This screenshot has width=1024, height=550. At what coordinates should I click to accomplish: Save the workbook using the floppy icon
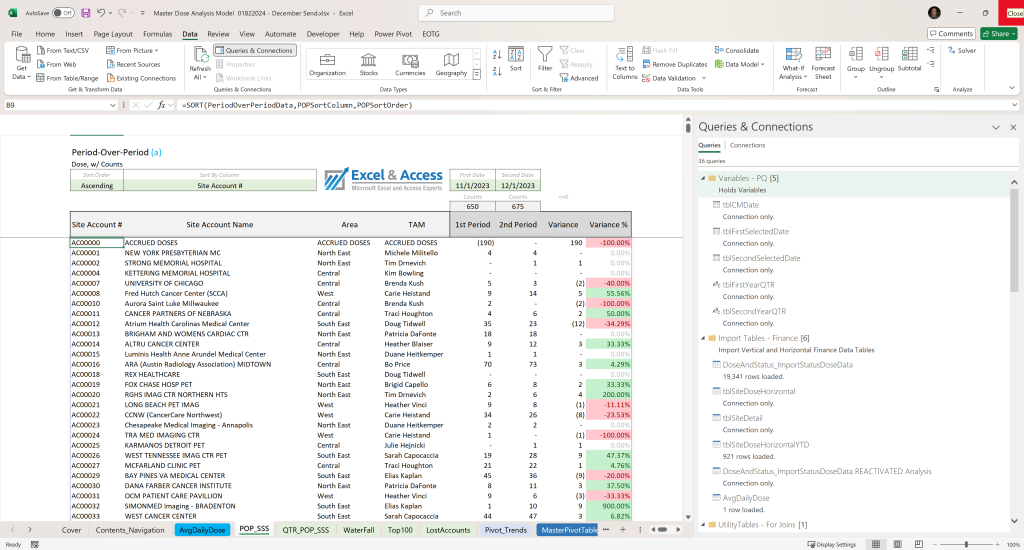coord(86,12)
